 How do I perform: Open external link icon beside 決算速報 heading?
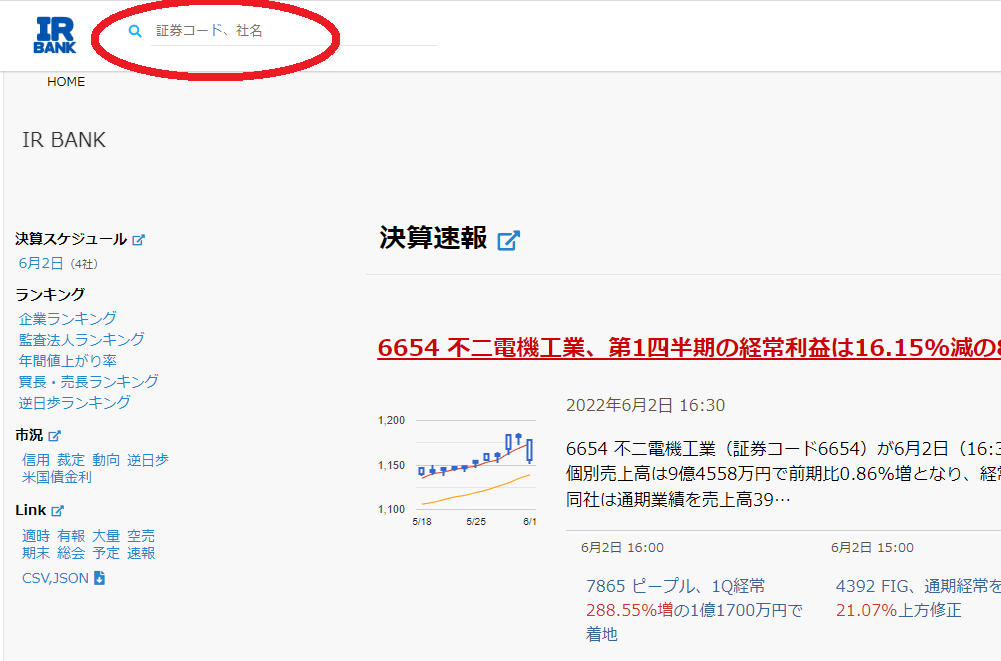click(509, 240)
